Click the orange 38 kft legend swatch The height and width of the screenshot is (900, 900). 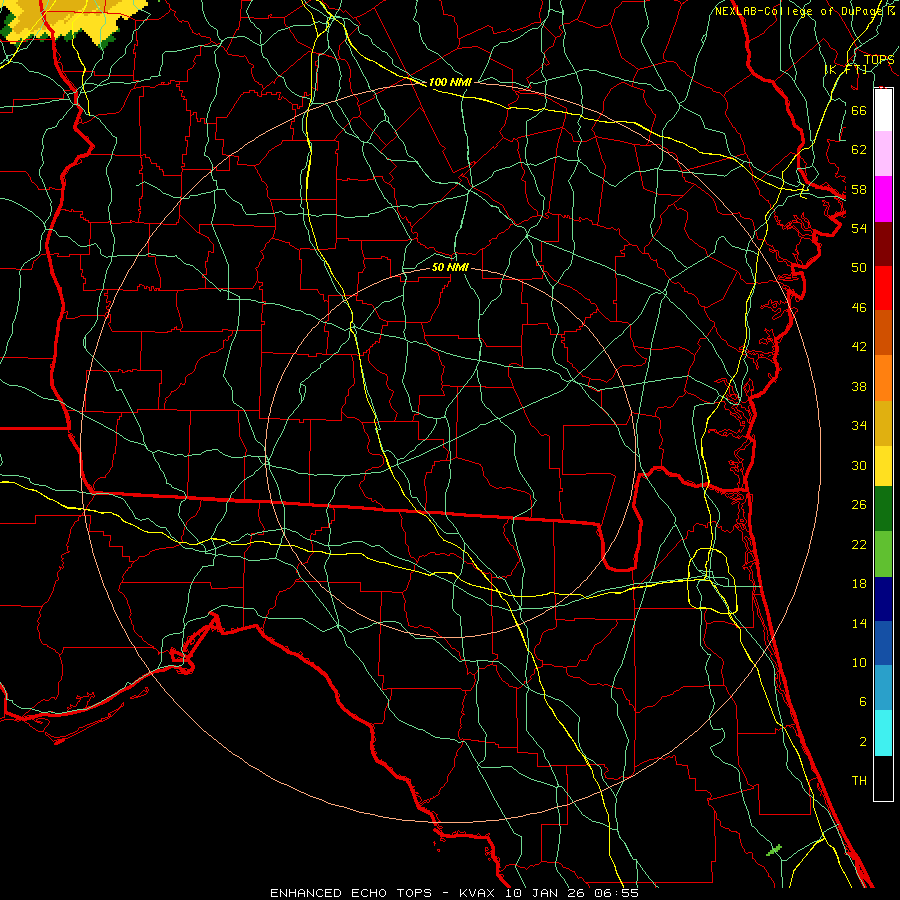click(x=883, y=378)
